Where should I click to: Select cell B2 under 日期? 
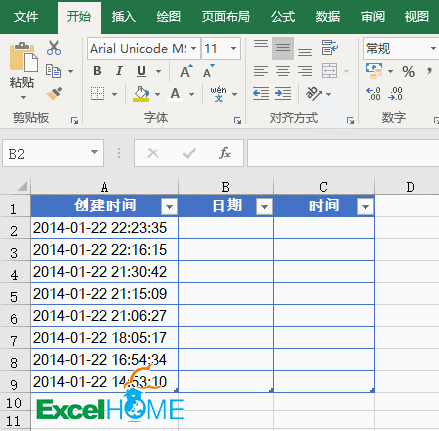[x=226, y=228]
